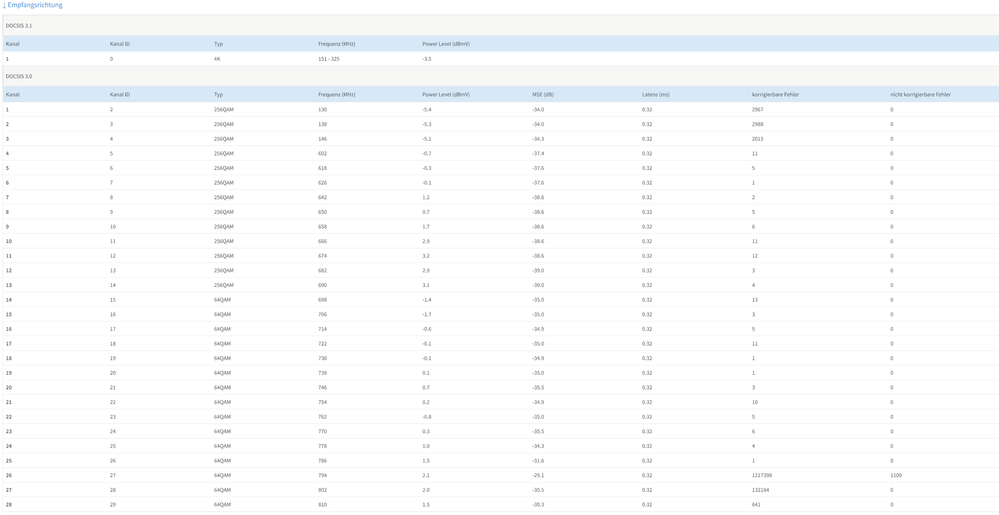The image size is (999, 515).
Task: Select the -5.3 power level cell
Action: pos(427,124)
